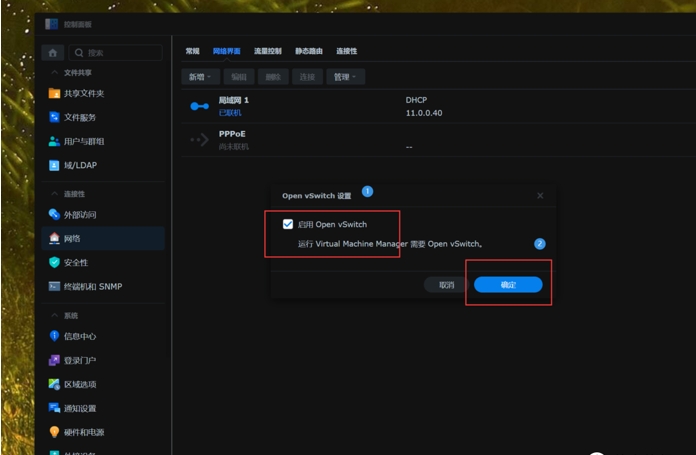696x455 pixels.
Task: Close the Open vSwitch 设置 dialog
Action: click(x=540, y=196)
